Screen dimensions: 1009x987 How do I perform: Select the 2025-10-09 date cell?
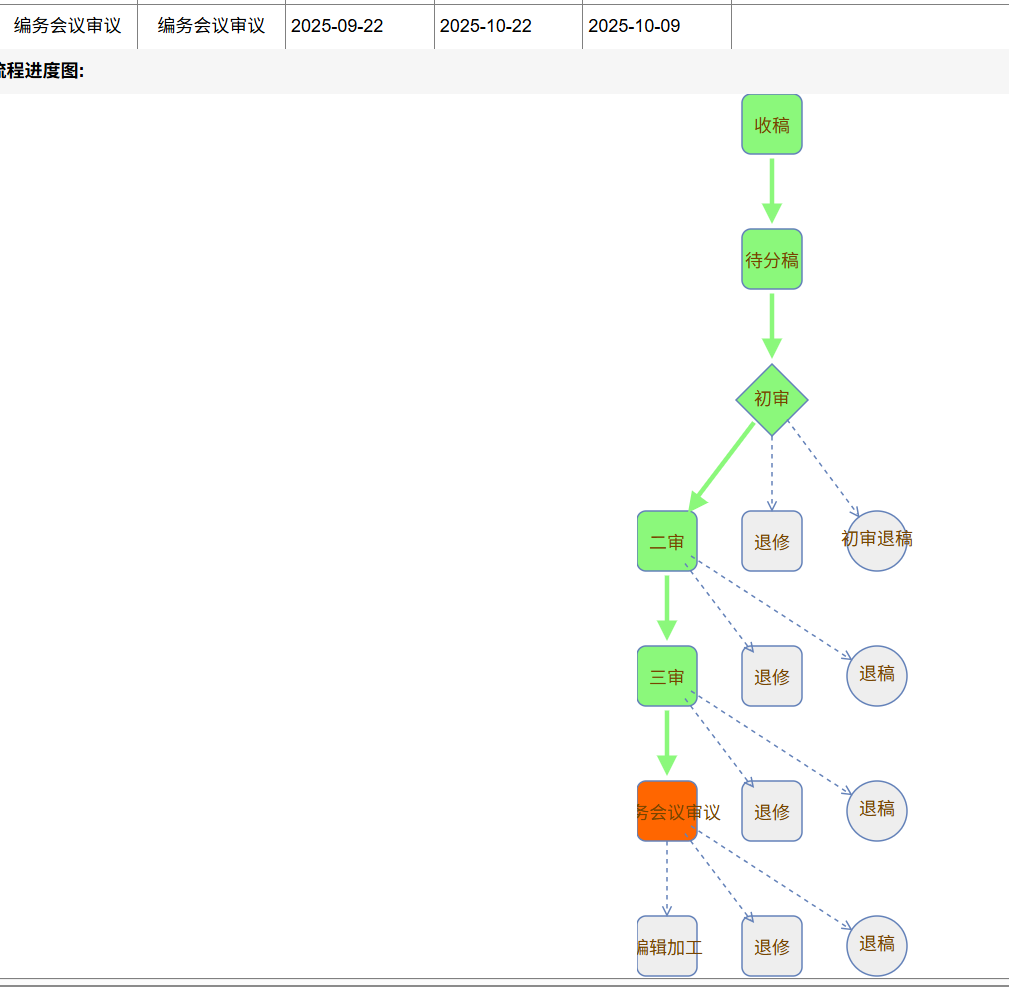(634, 26)
